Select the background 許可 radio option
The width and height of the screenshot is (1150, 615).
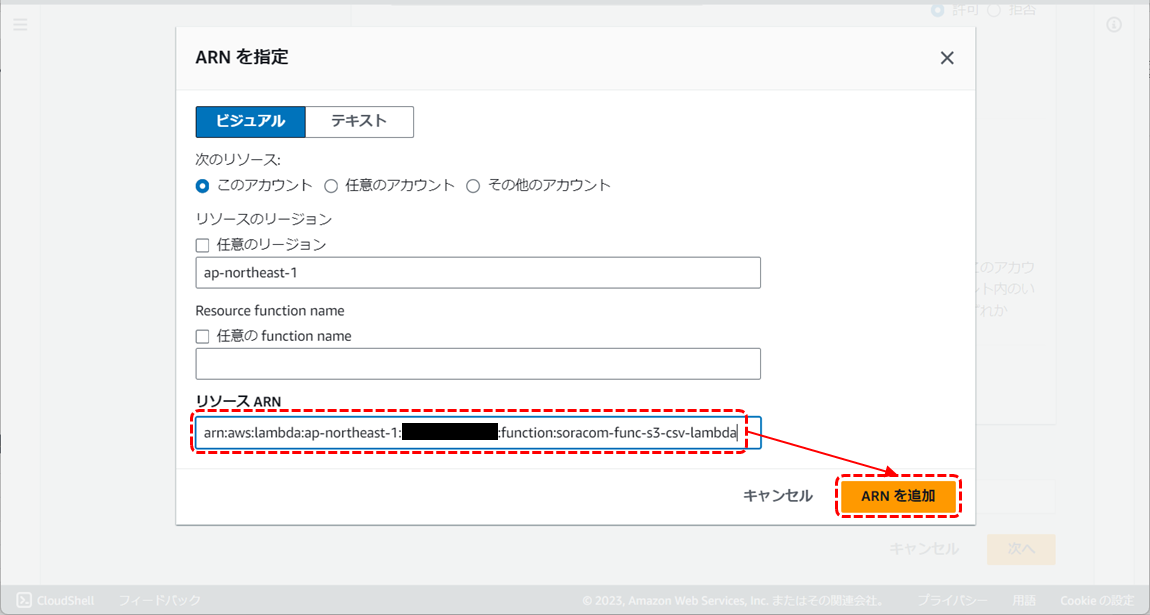[x=938, y=10]
